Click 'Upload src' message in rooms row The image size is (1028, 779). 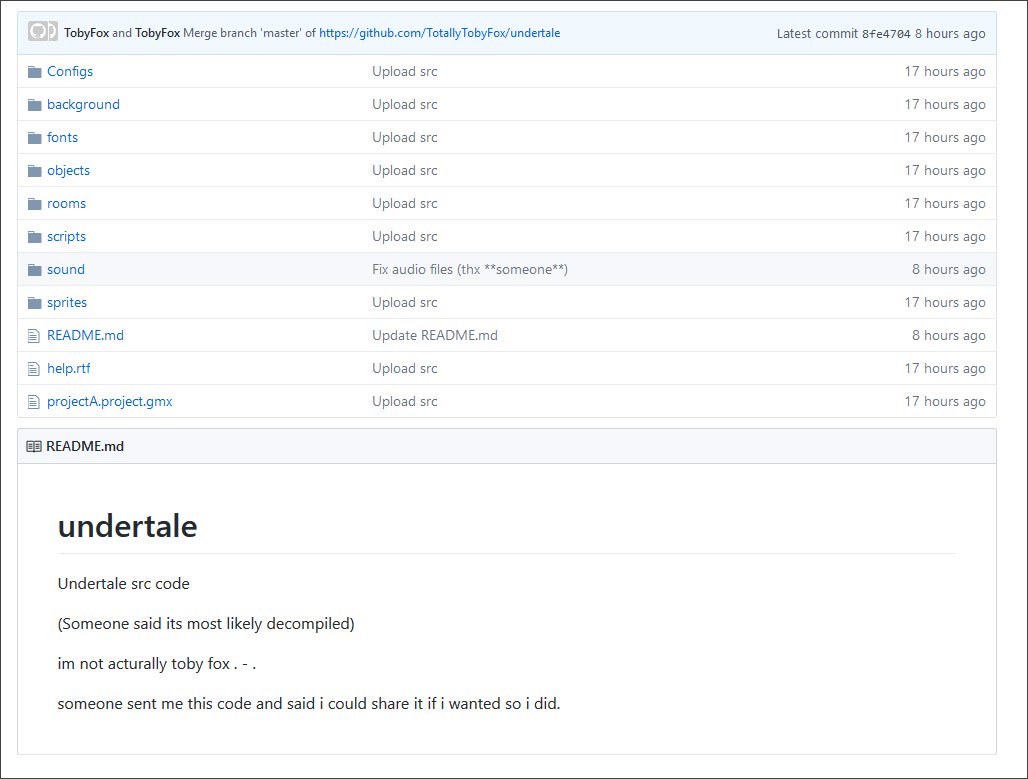coord(405,203)
